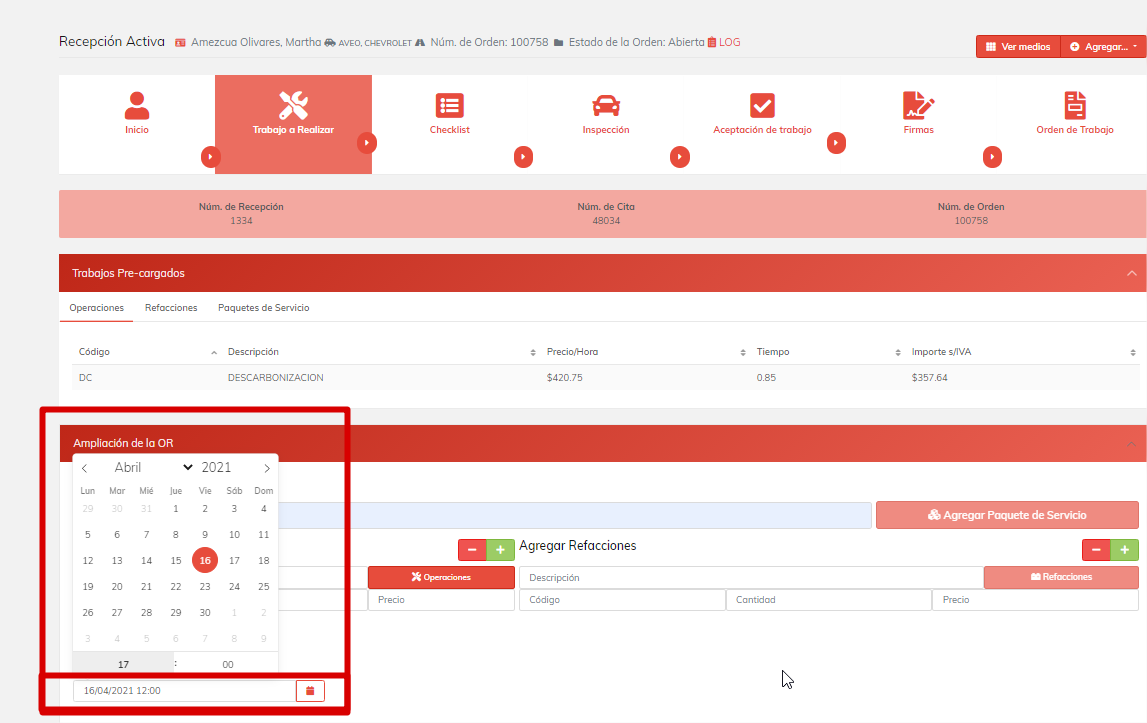Switch to Paquetes de Servicio tab
Screen dimensions: 1147x723
pos(263,308)
